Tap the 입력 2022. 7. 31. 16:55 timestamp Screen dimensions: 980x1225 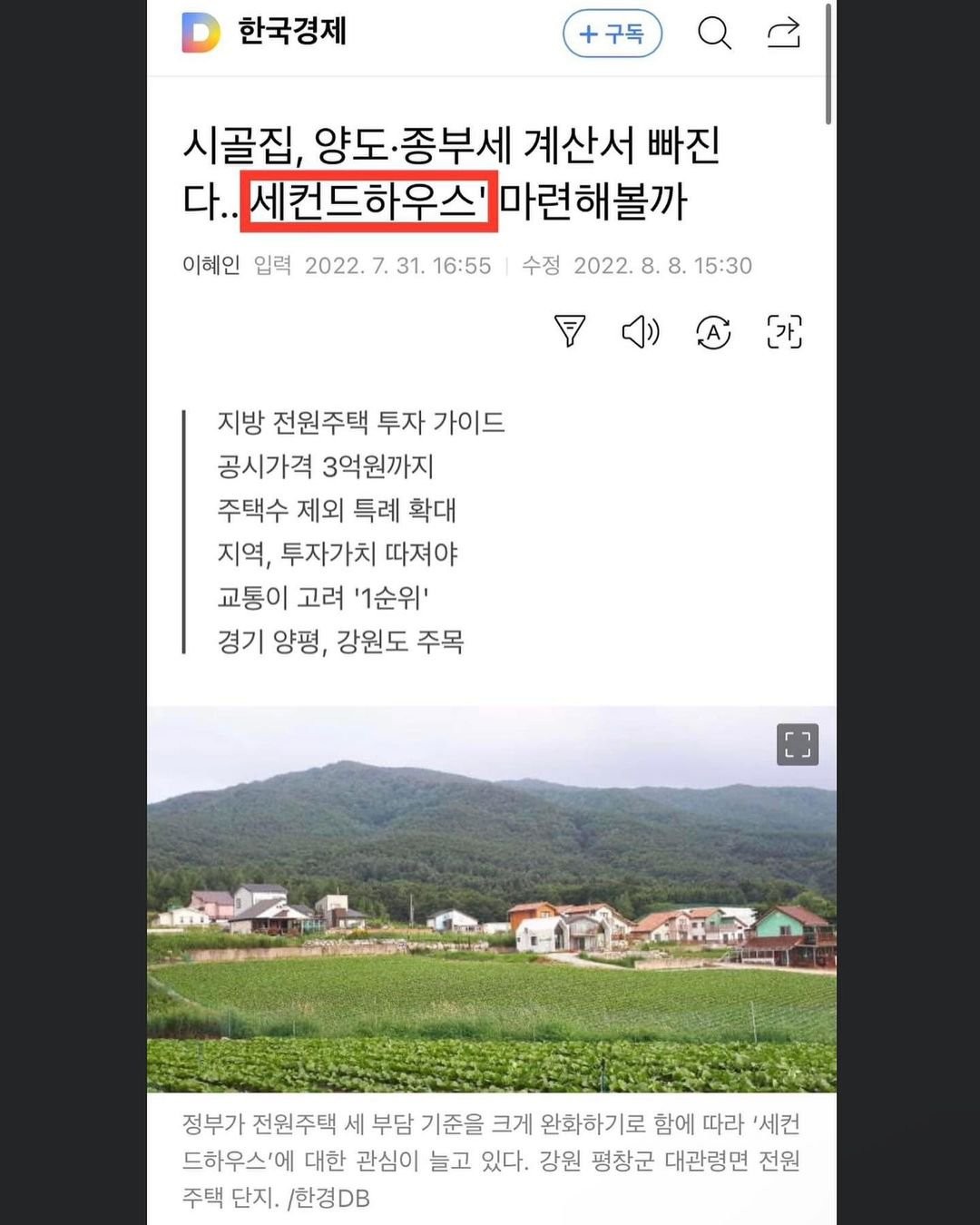tap(372, 266)
